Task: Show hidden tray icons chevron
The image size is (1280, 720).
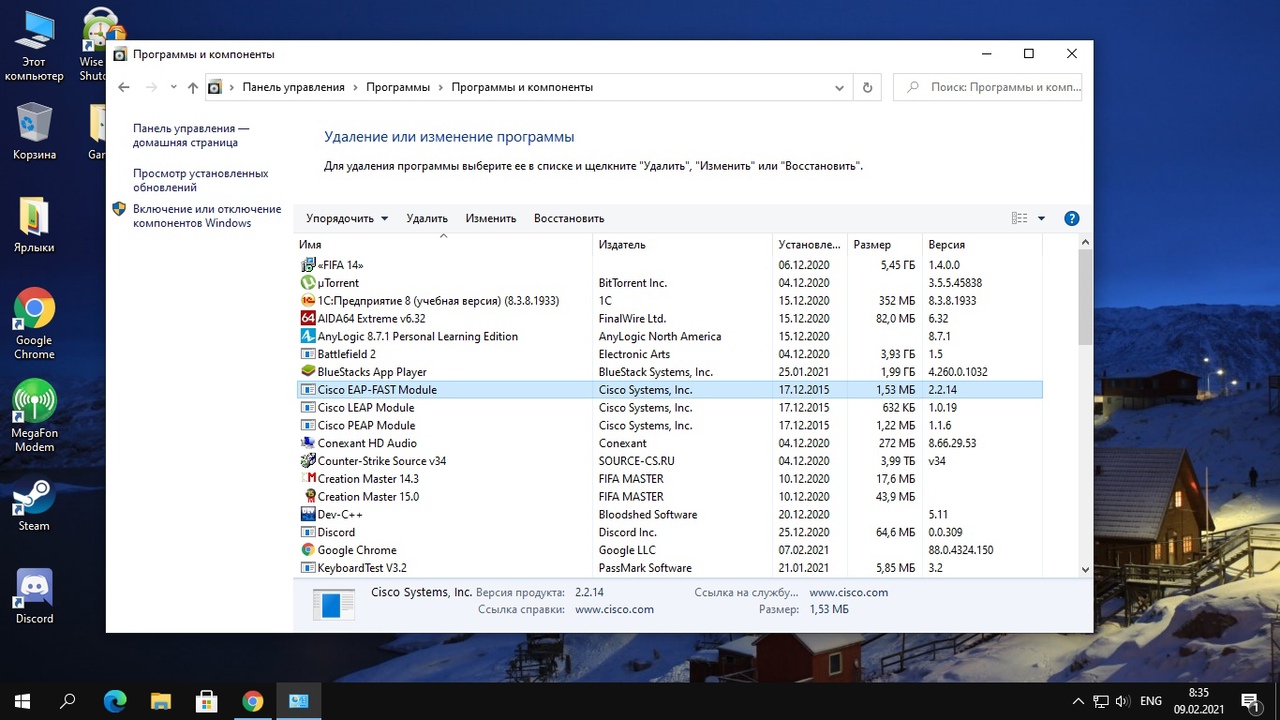Action: (x=1077, y=701)
